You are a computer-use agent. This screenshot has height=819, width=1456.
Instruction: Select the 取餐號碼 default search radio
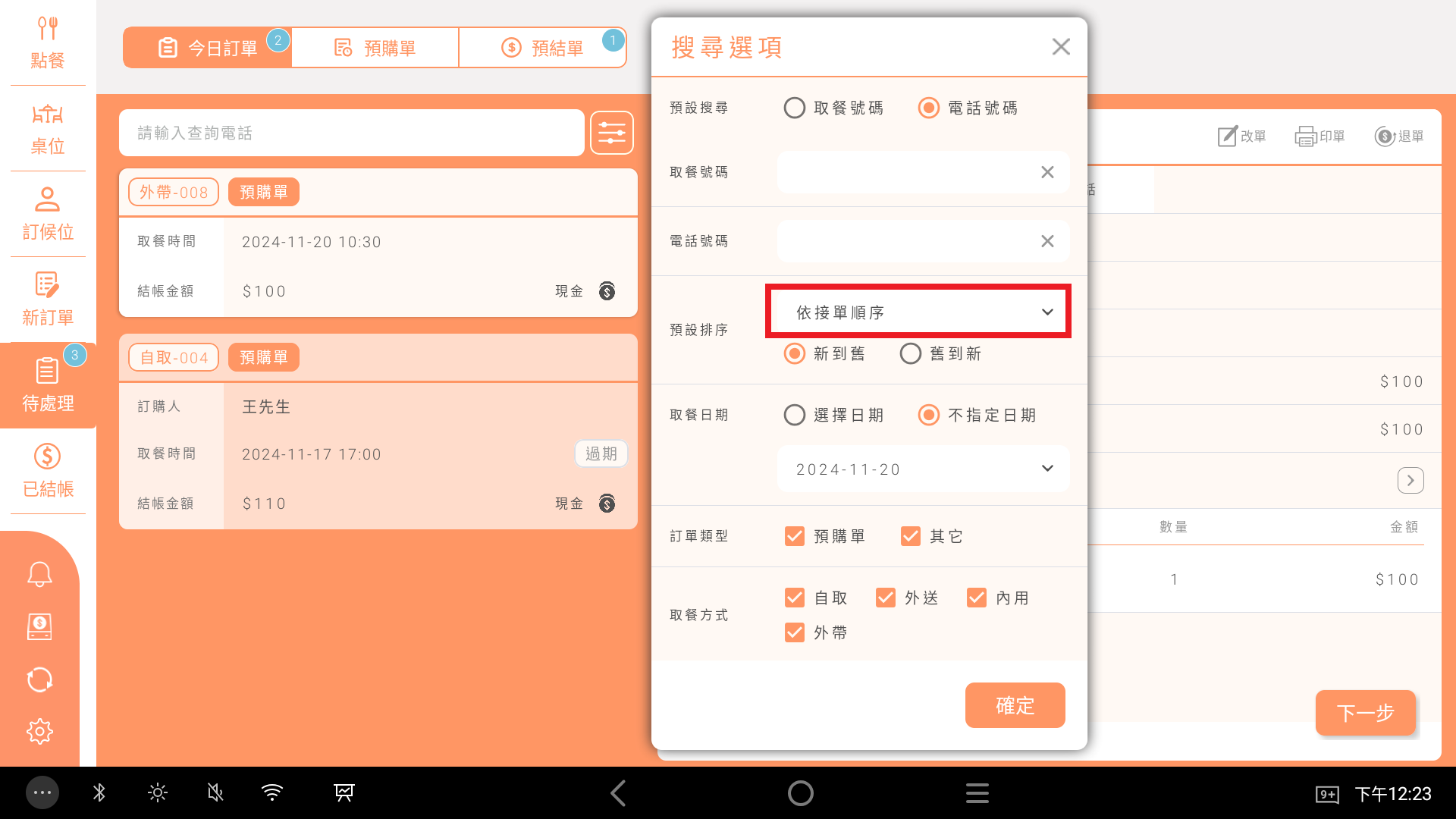pyautogui.click(x=794, y=108)
